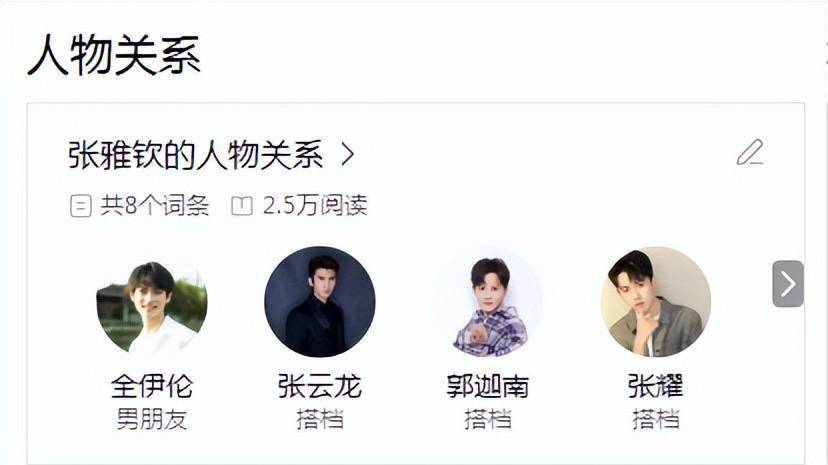Click the 男朋友 label under 全伊伦
Viewport: 828px width, 465px height.
pyautogui.click(x=152, y=420)
